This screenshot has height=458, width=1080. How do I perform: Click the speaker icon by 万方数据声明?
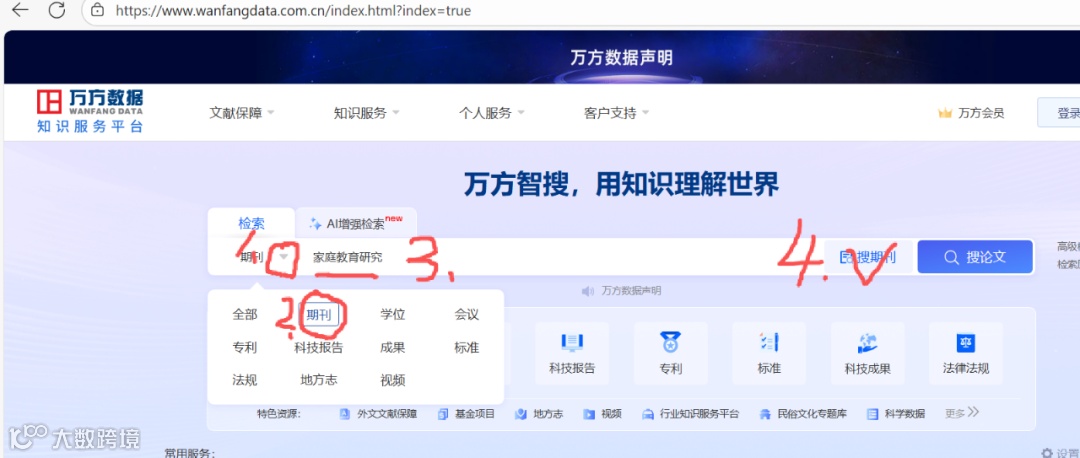pyautogui.click(x=588, y=291)
